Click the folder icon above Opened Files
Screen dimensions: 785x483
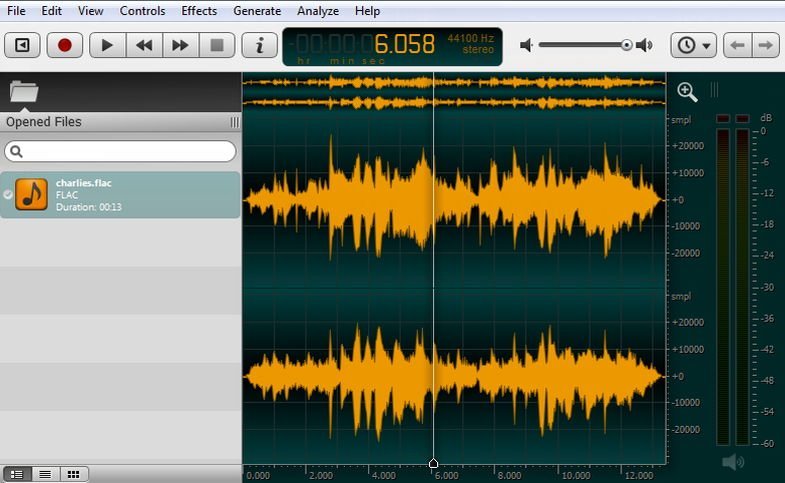coord(24,92)
